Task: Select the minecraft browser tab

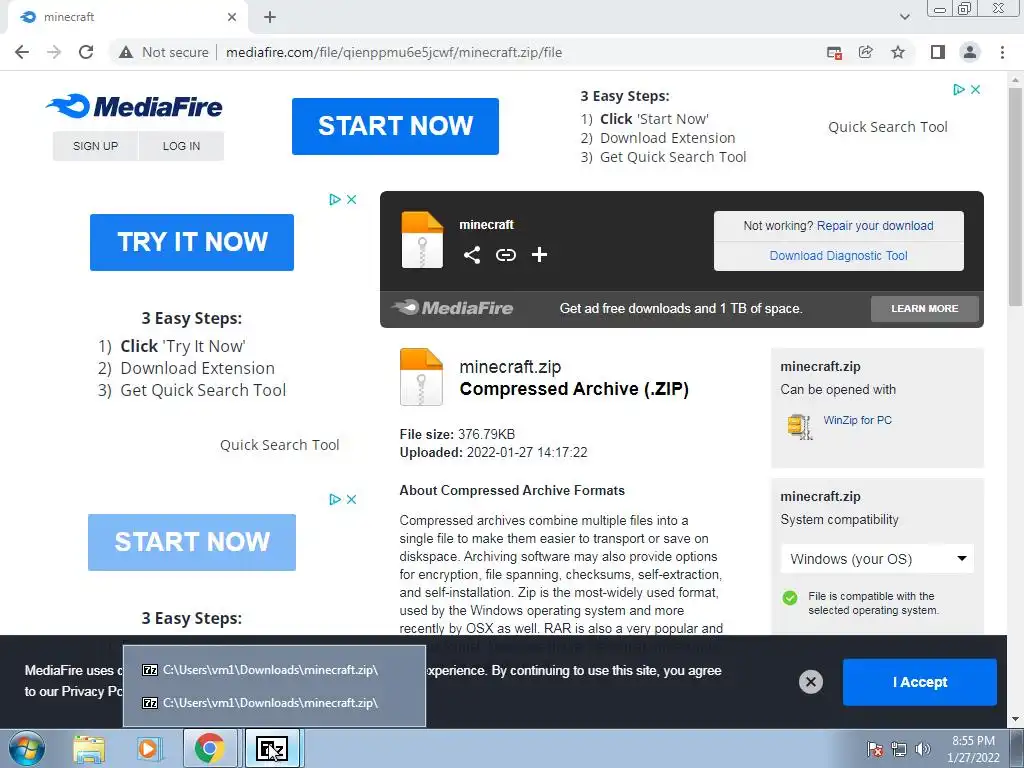Action: pos(127,18)
